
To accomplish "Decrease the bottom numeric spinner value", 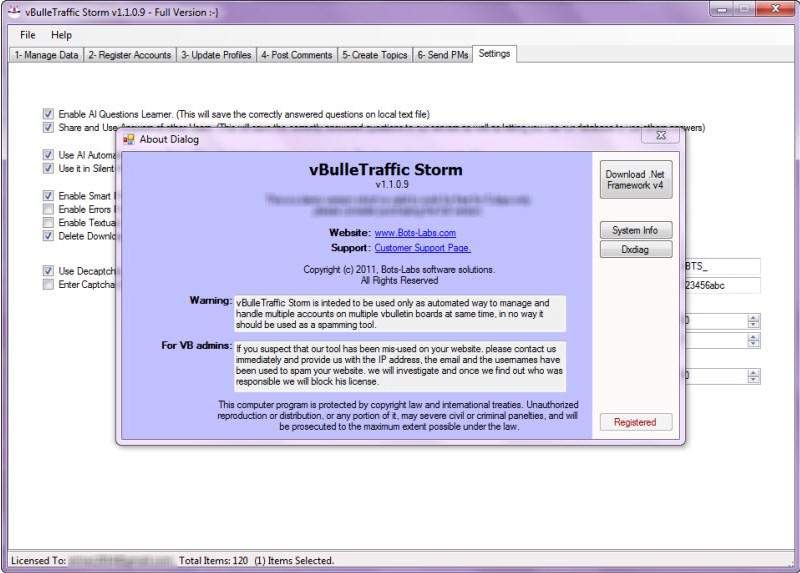I will tap(753, 380).
